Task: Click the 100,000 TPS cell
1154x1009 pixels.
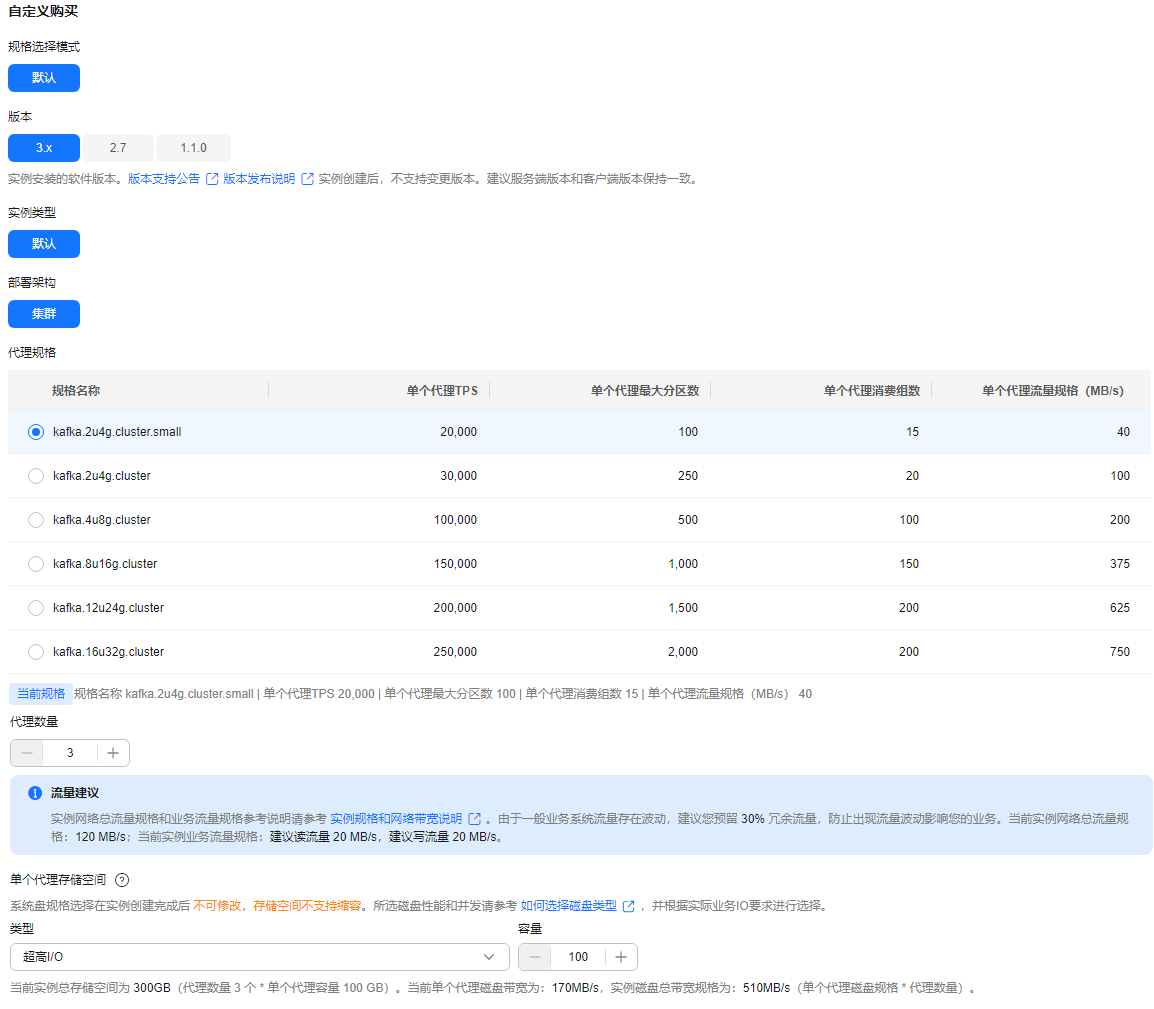Action: coord(456,520)
